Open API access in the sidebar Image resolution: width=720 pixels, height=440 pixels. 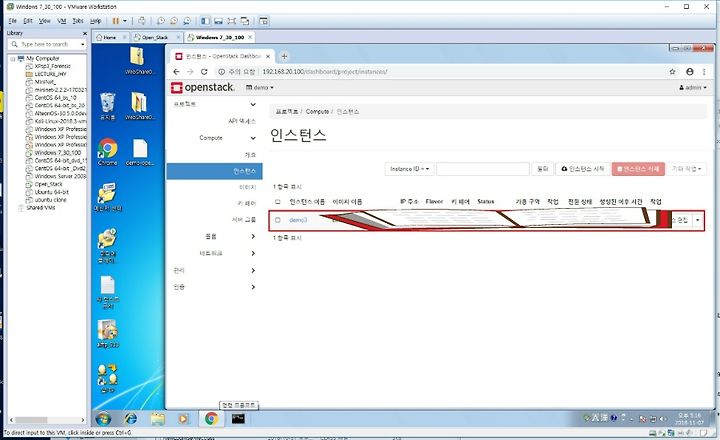(242, 121)
